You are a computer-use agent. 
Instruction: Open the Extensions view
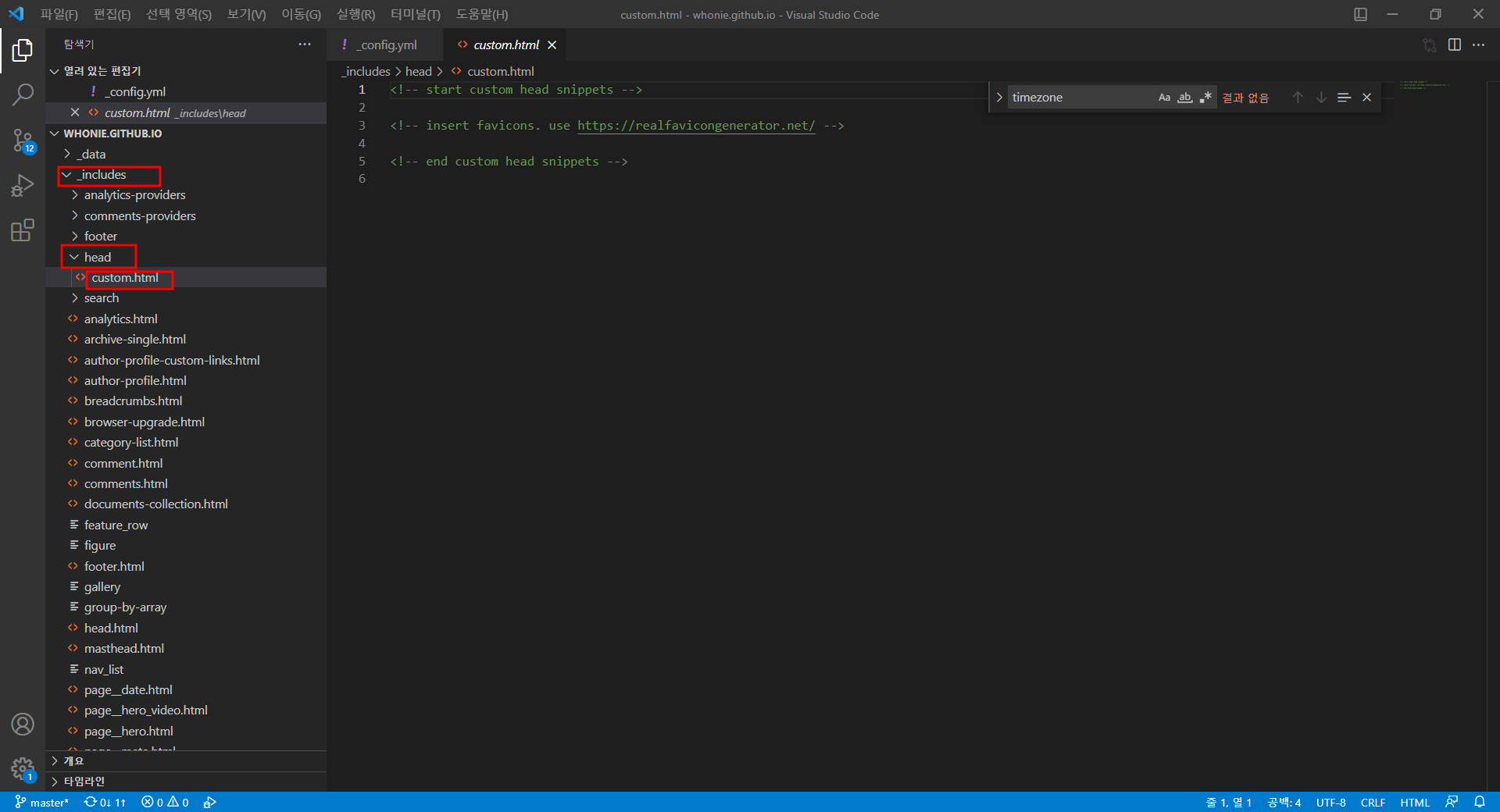click(x=23, y=230)
